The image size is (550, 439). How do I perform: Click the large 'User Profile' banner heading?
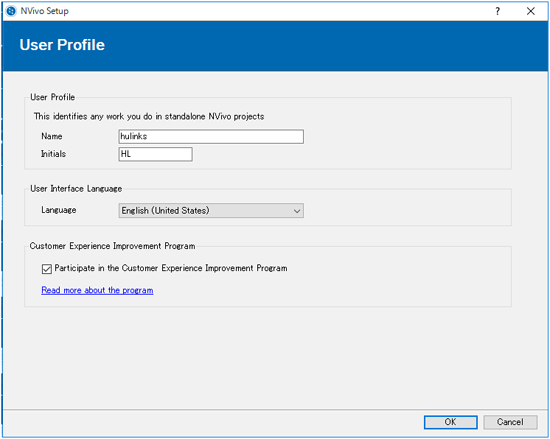(x=62, y=45)
